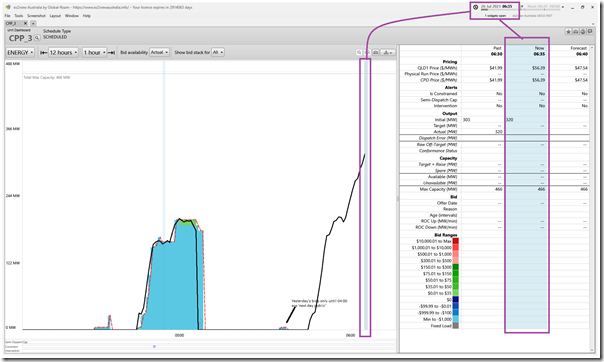This screenshot has width=604, height=362.
Task: Click the Max Capacity (MW) row label
Action: point(438,189)
